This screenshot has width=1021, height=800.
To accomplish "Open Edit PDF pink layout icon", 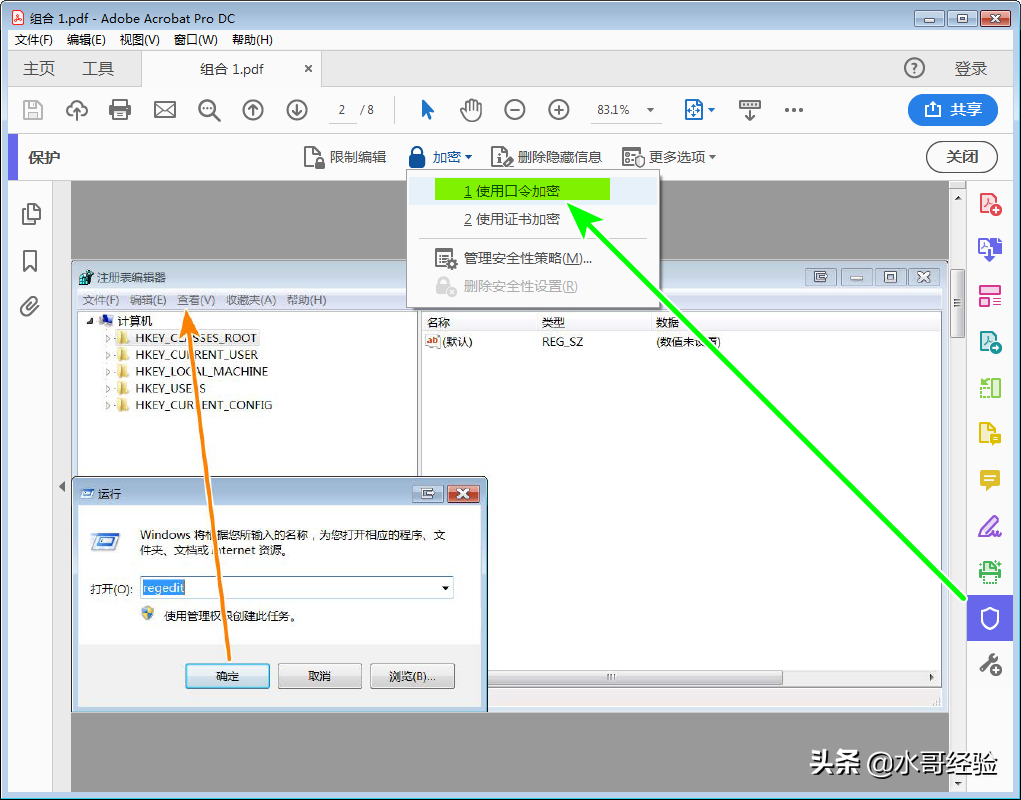I will (990, 296).
